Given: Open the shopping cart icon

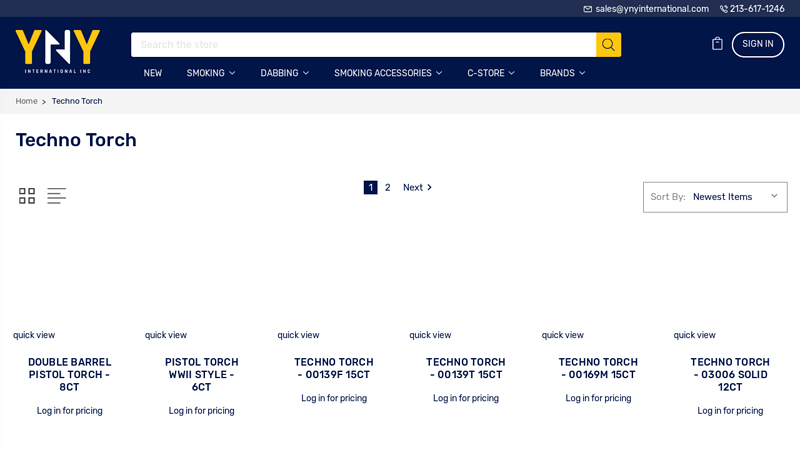Looking at the screenshot, I should 717,44.
